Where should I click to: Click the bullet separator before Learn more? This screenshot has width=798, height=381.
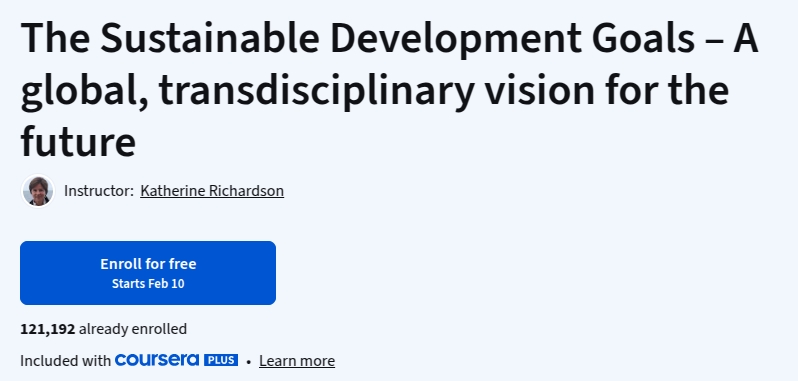click(x=248, y=362)
